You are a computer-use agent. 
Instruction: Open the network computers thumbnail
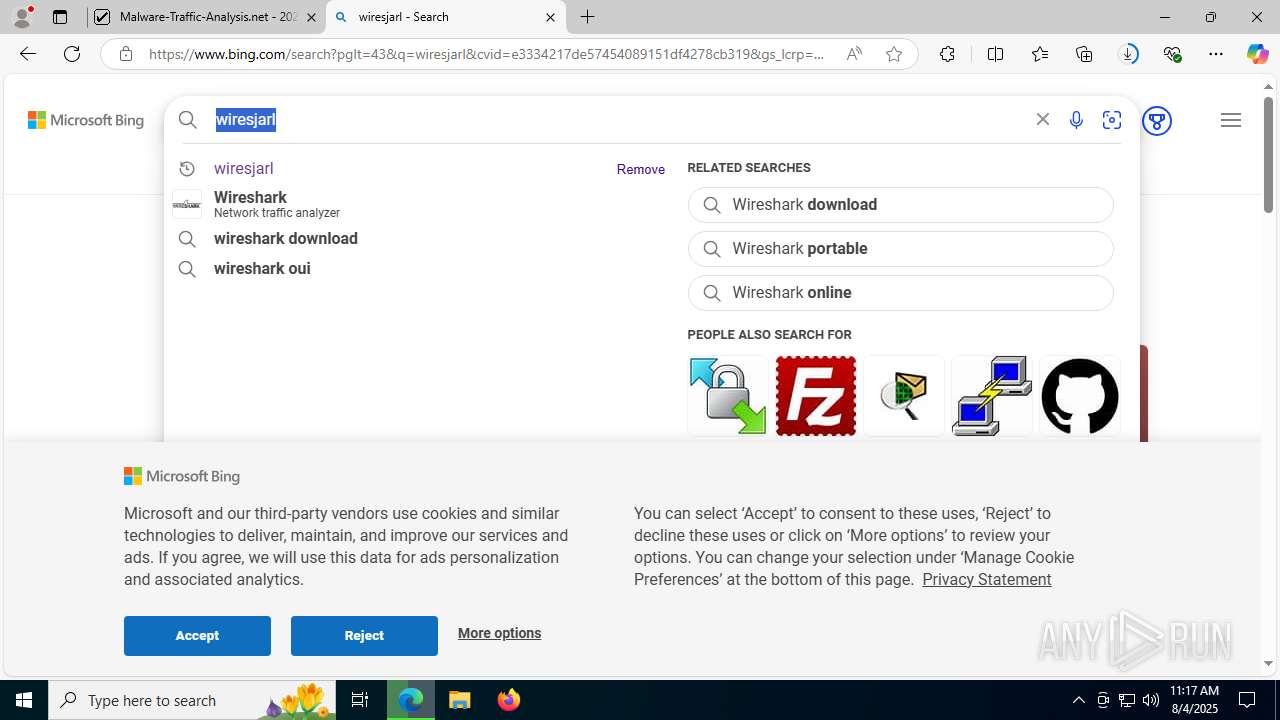point(992,396)
